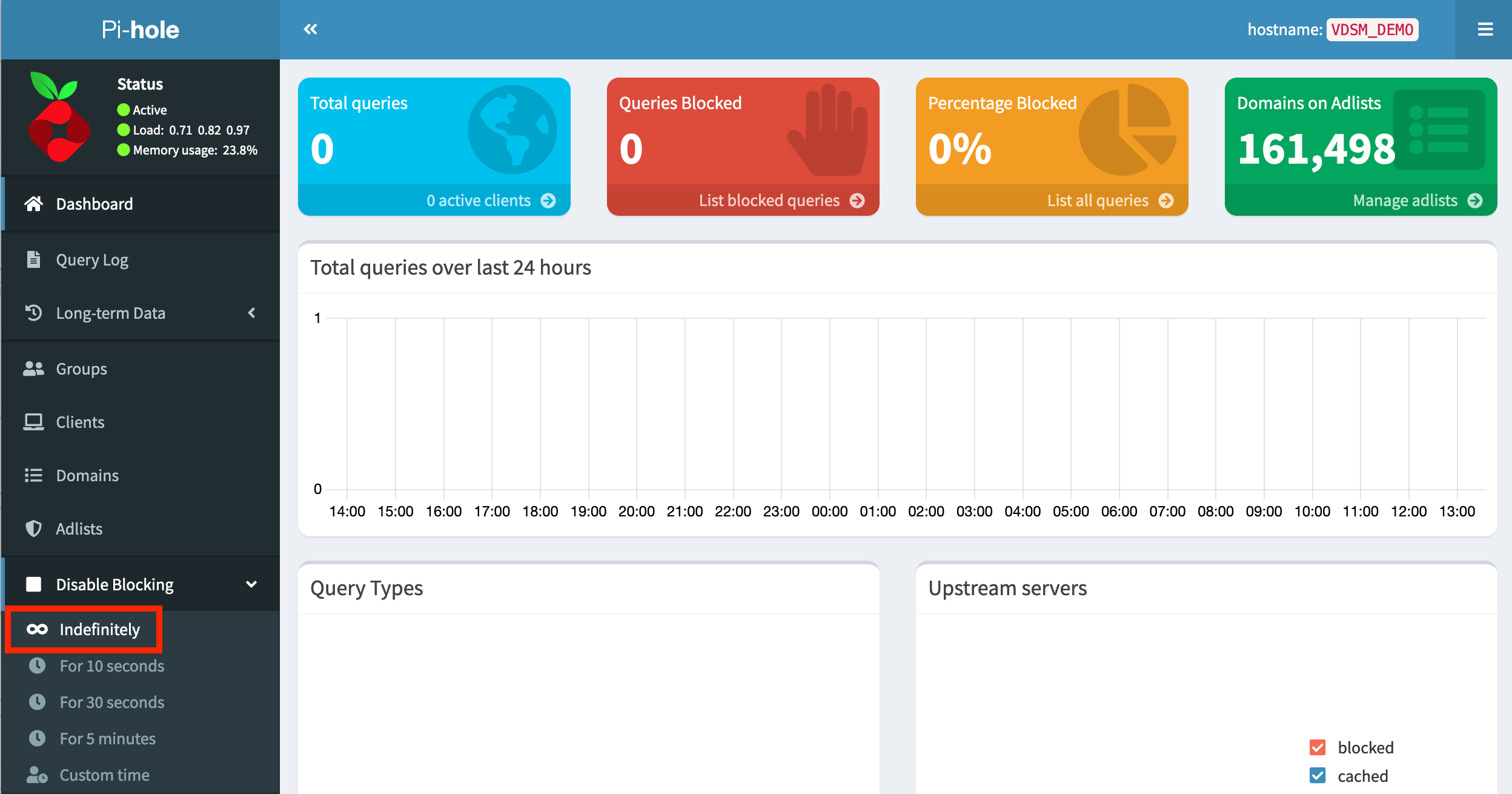Toggle the Disable Blocking square checkbox icon
This screenshot has width=1512, height=794.
click(x=34, y=584)
